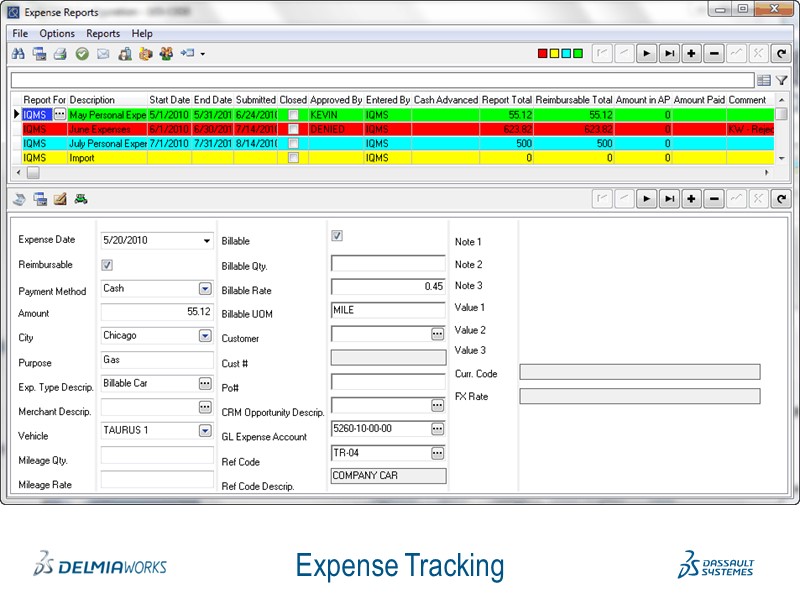Toggle the Reimbursable checkbox
The height and width of the screenshot is (600, 800).
click(107, 265)
